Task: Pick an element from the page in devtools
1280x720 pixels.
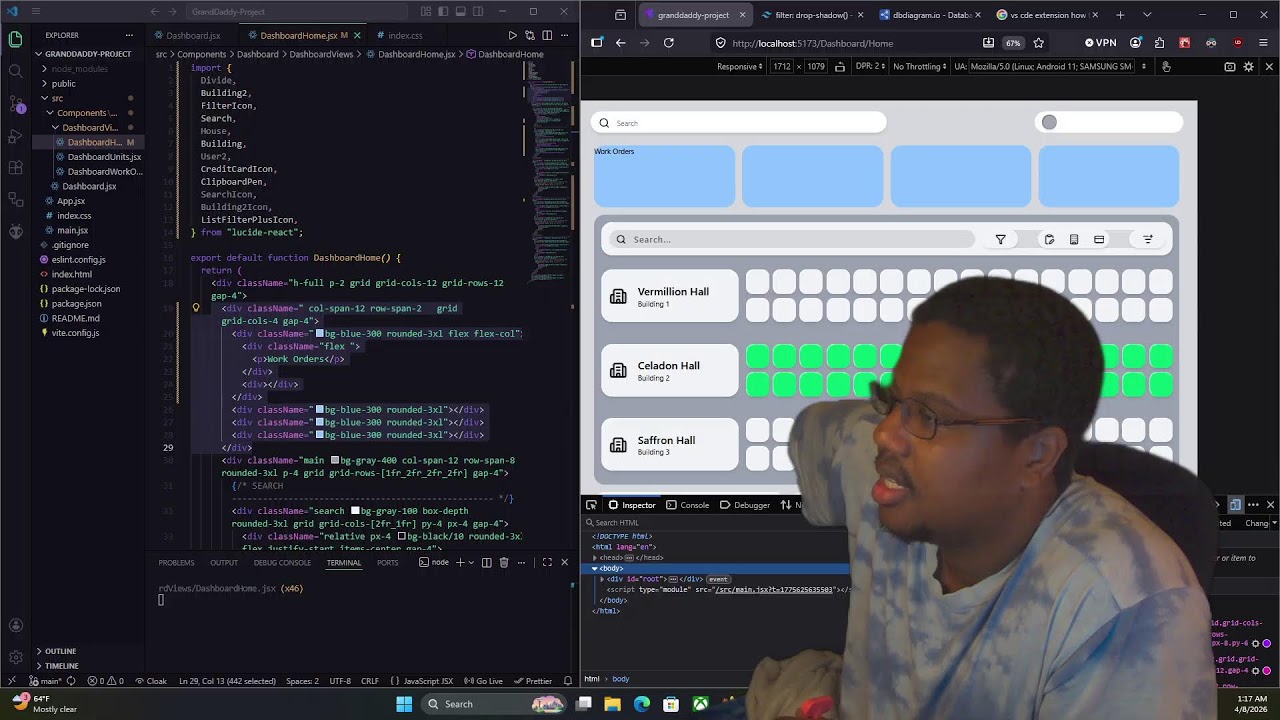Action: pyautogui.click(x=591, y=505)
